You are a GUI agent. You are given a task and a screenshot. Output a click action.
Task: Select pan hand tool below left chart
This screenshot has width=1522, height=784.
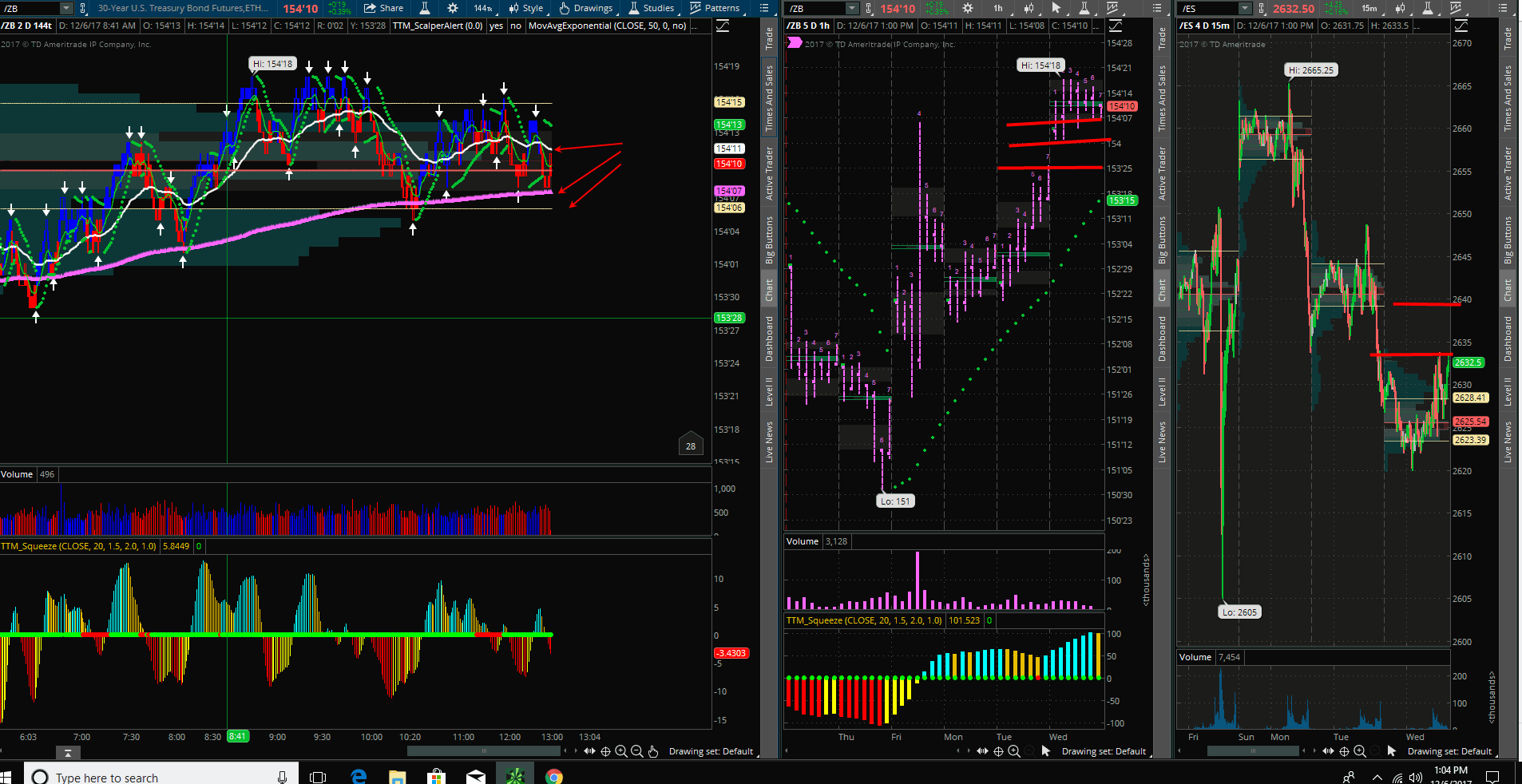pos(653,751)
